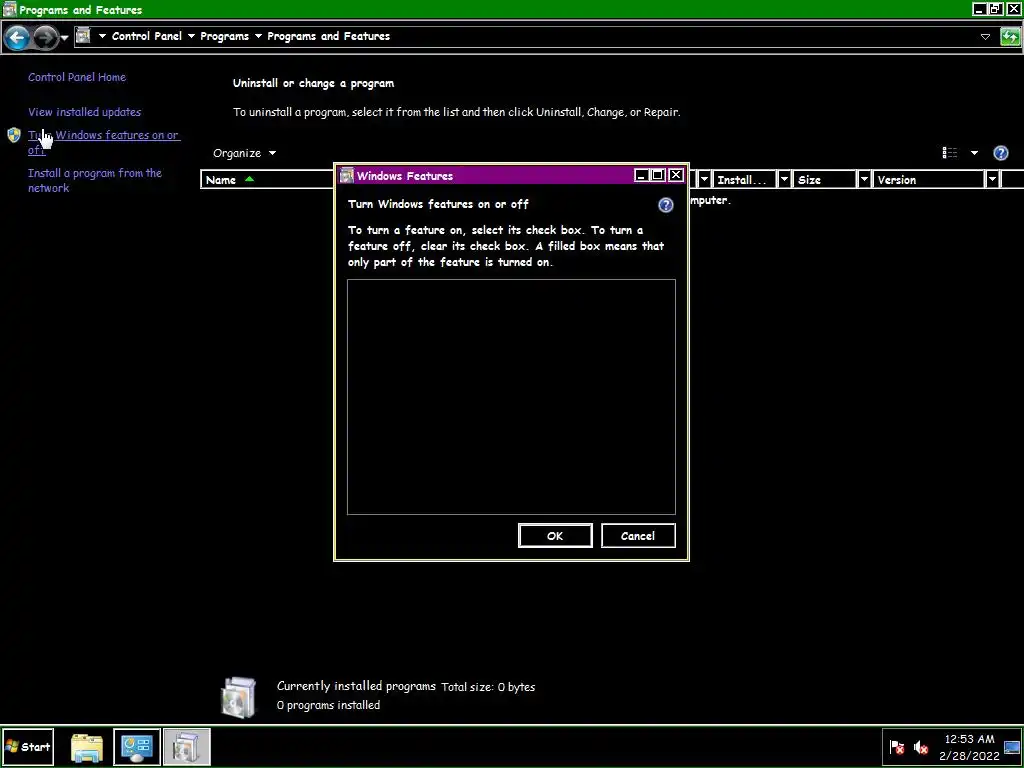
Task: Click Action Center flag tray icon
Action: (x=897, y=747)
